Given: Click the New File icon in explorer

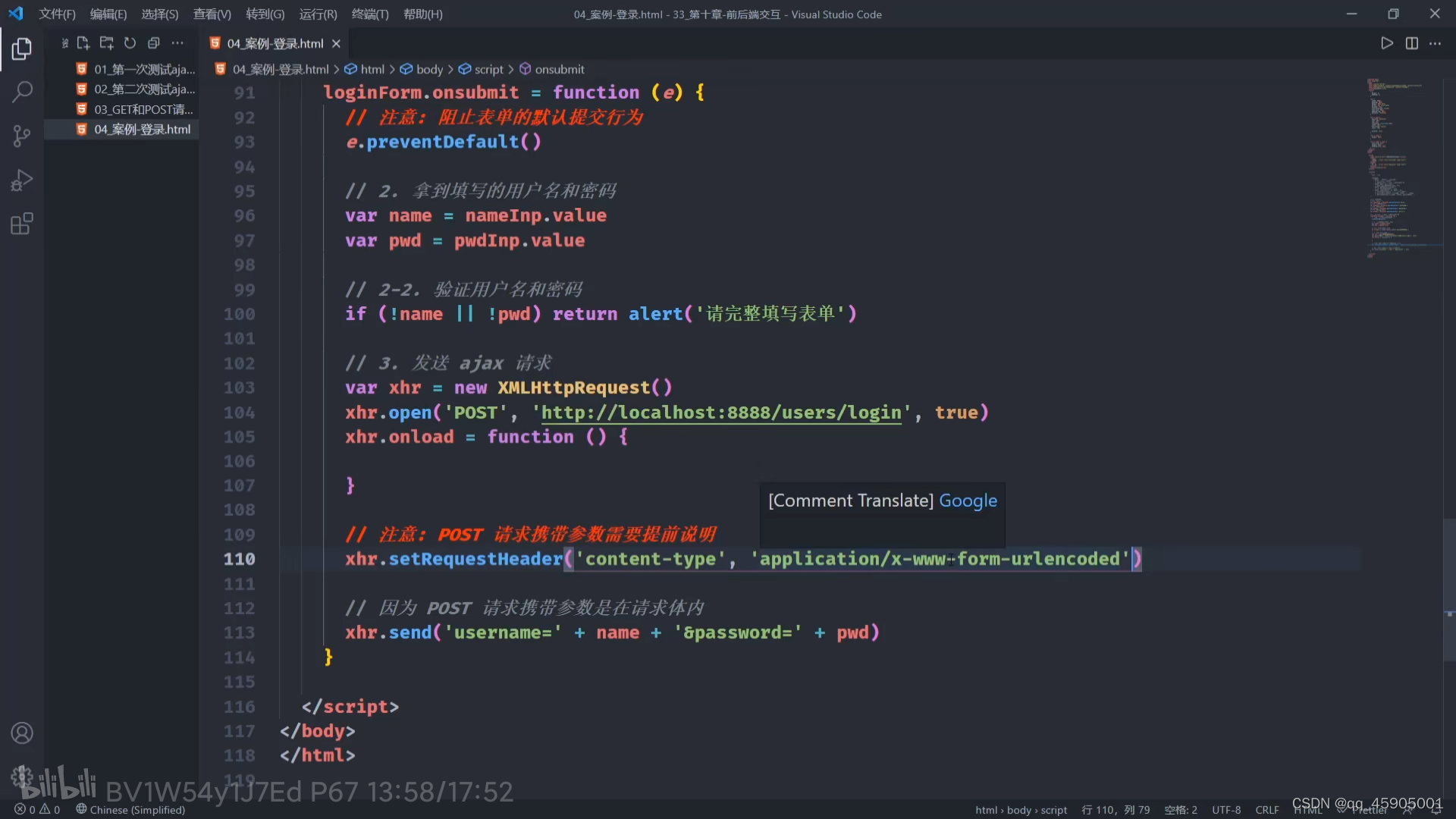Looking at the screenshot, I should click(x=83, y=43).
